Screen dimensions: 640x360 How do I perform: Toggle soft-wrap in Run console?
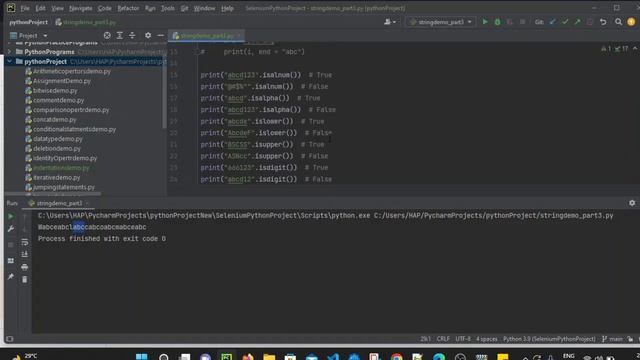click(x=24, y=242)
